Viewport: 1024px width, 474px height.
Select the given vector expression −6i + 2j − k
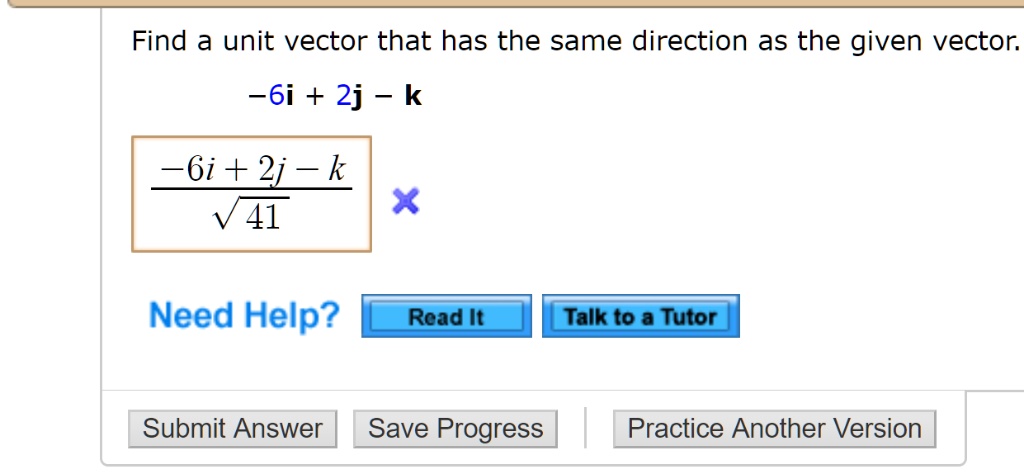click(335, 97)
